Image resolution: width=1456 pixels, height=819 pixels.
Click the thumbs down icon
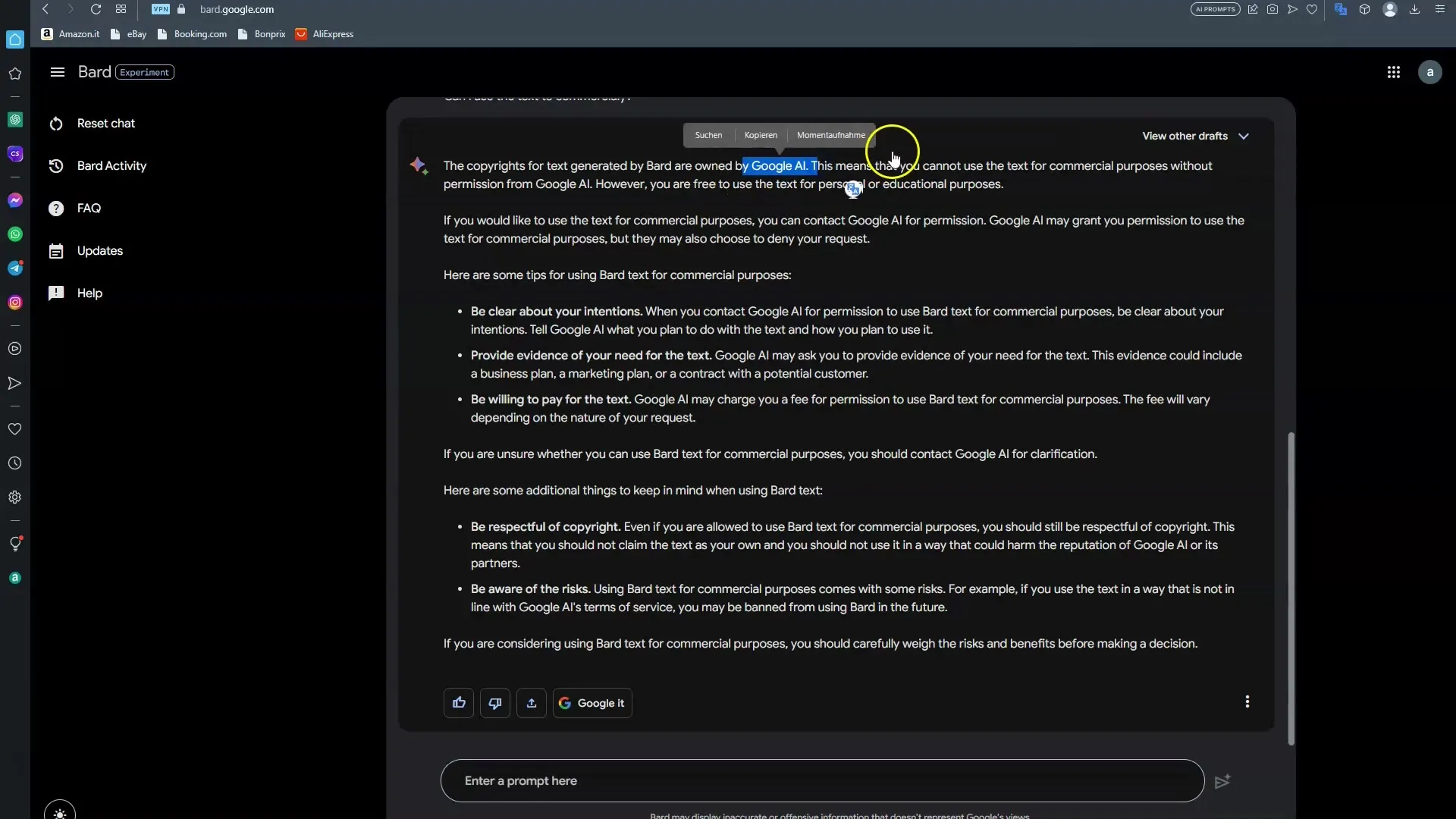coord(495,703)
